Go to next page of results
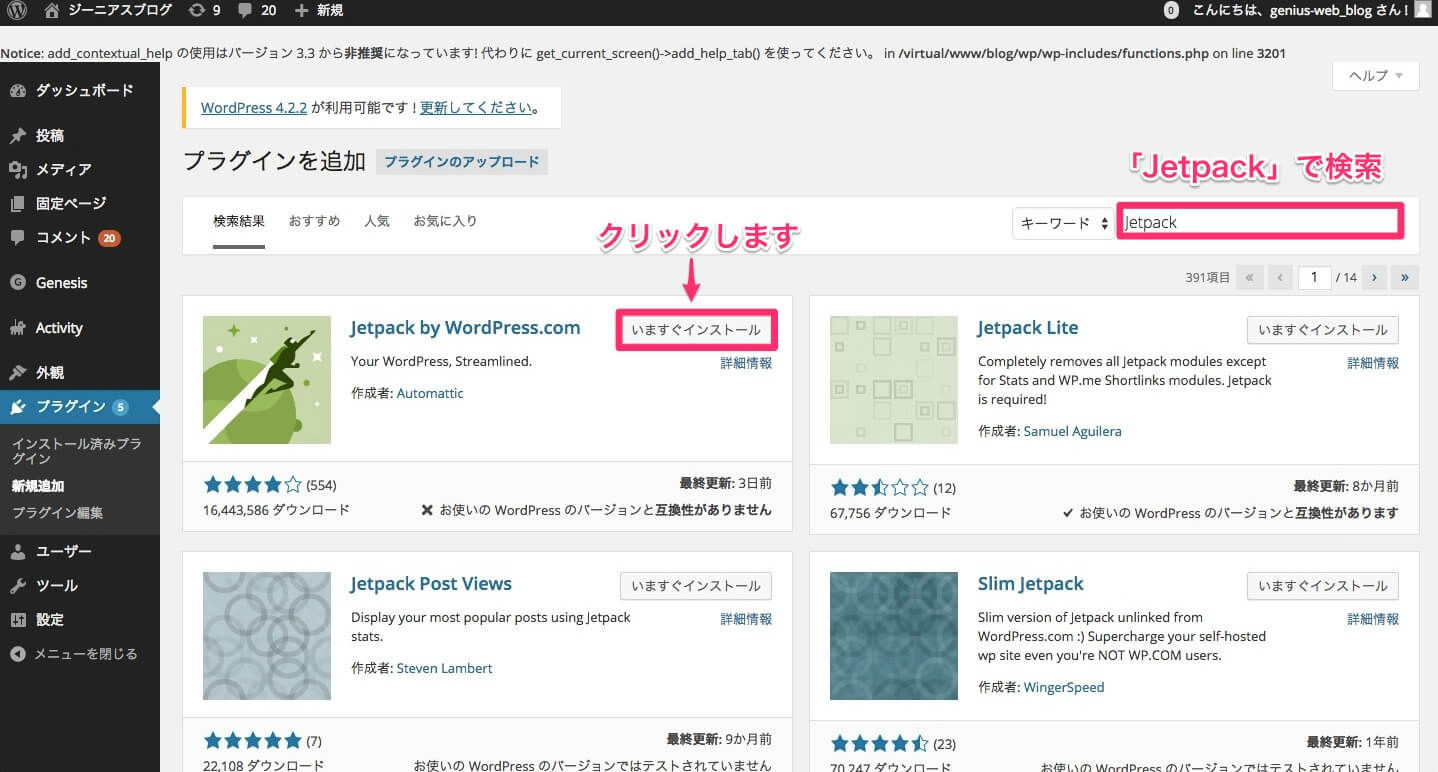Image resolution: width=1438 pixels, height=772 pixels. [x=1376, y=277]
